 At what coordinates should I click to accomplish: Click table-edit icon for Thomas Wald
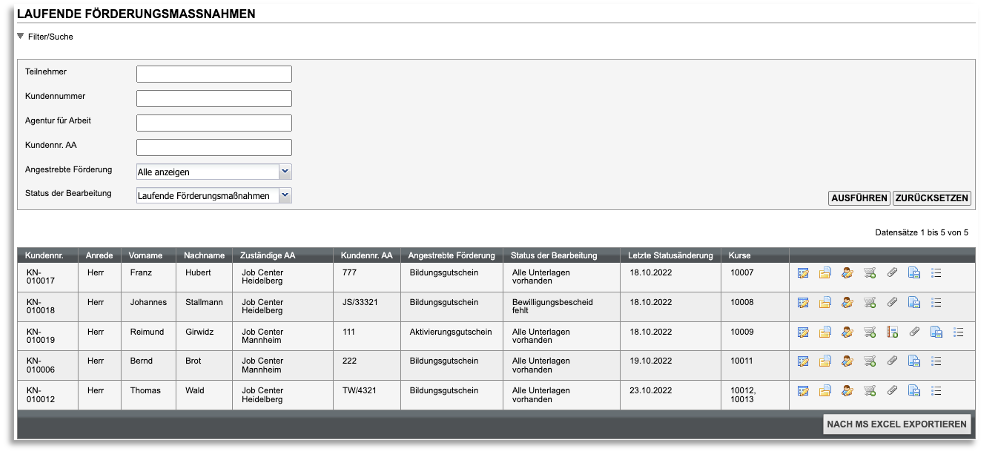[x=804, y=391]
